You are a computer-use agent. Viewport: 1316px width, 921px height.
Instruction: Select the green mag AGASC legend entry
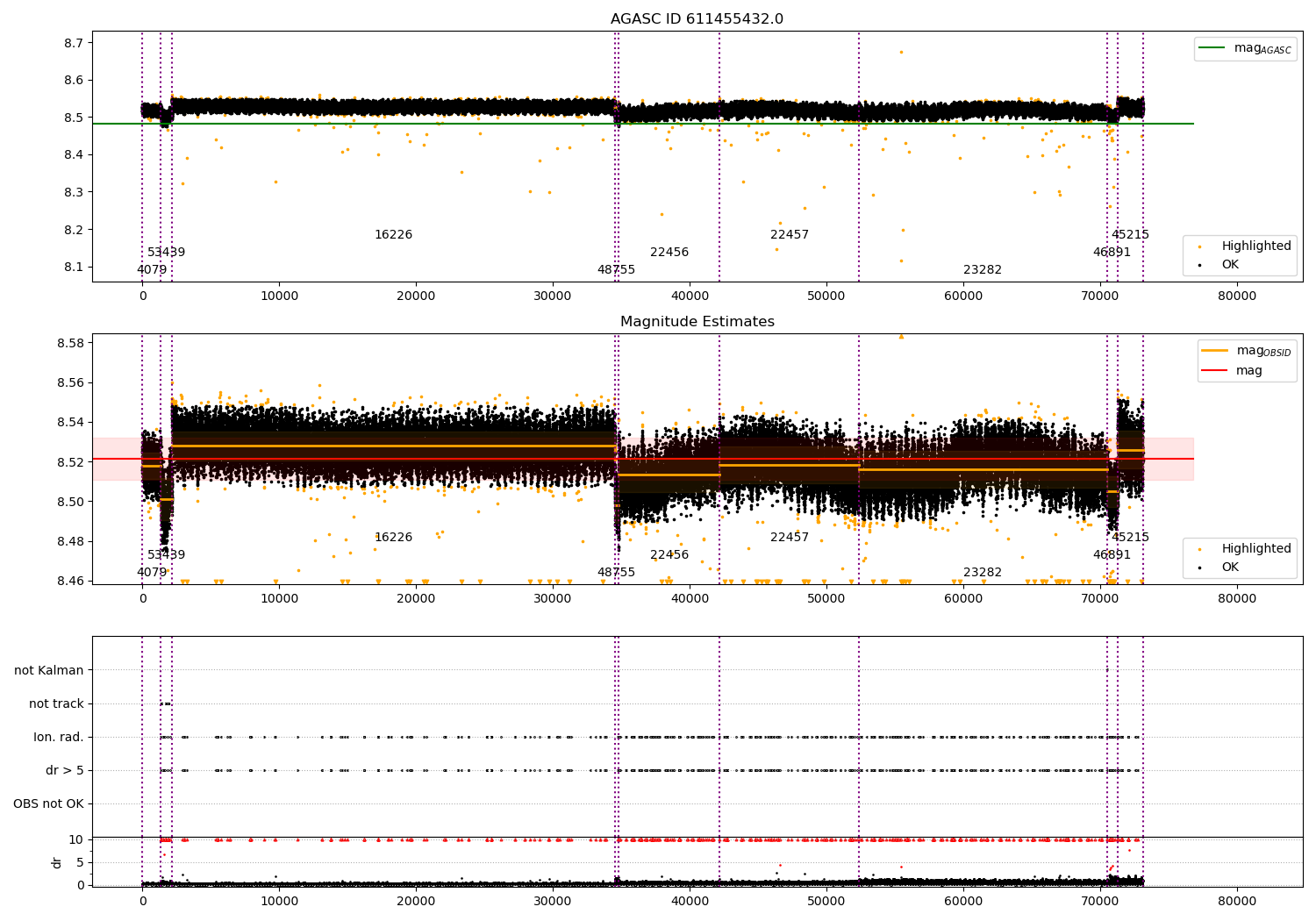[x=1245, y=48]
